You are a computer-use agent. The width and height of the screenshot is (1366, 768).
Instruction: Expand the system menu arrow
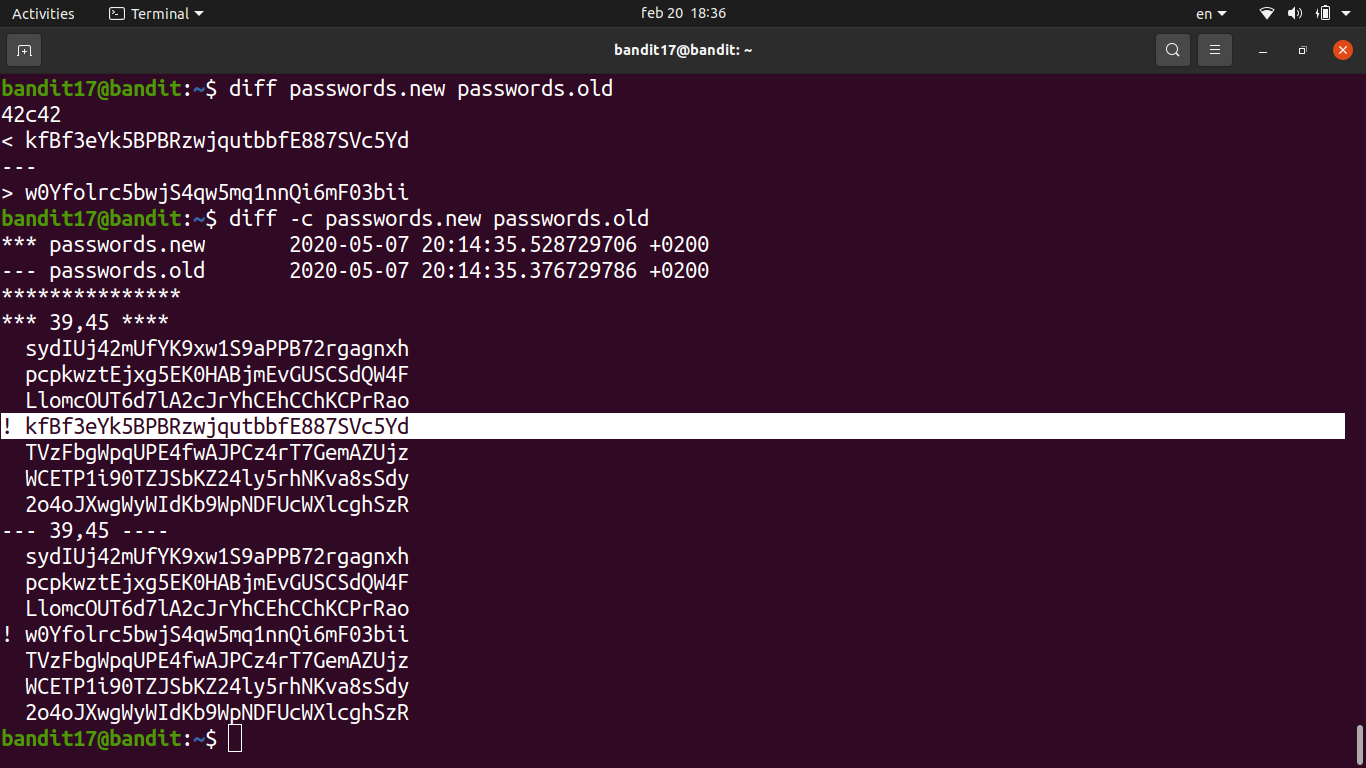[1348, 14]
